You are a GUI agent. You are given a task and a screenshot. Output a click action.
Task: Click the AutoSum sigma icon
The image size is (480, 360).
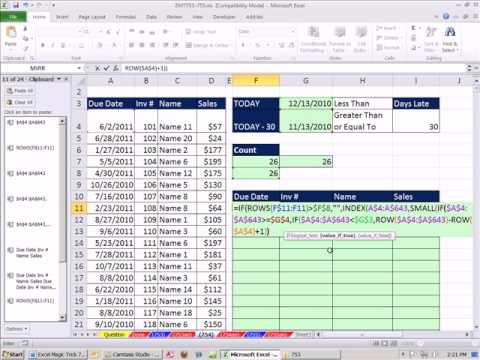point(414,28)
